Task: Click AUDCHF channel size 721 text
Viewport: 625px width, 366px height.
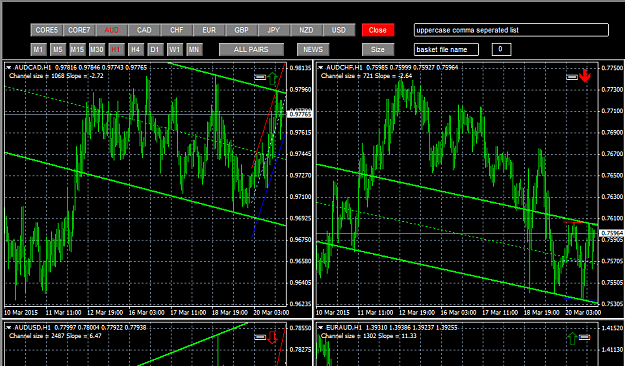Action: click(366, 76)
